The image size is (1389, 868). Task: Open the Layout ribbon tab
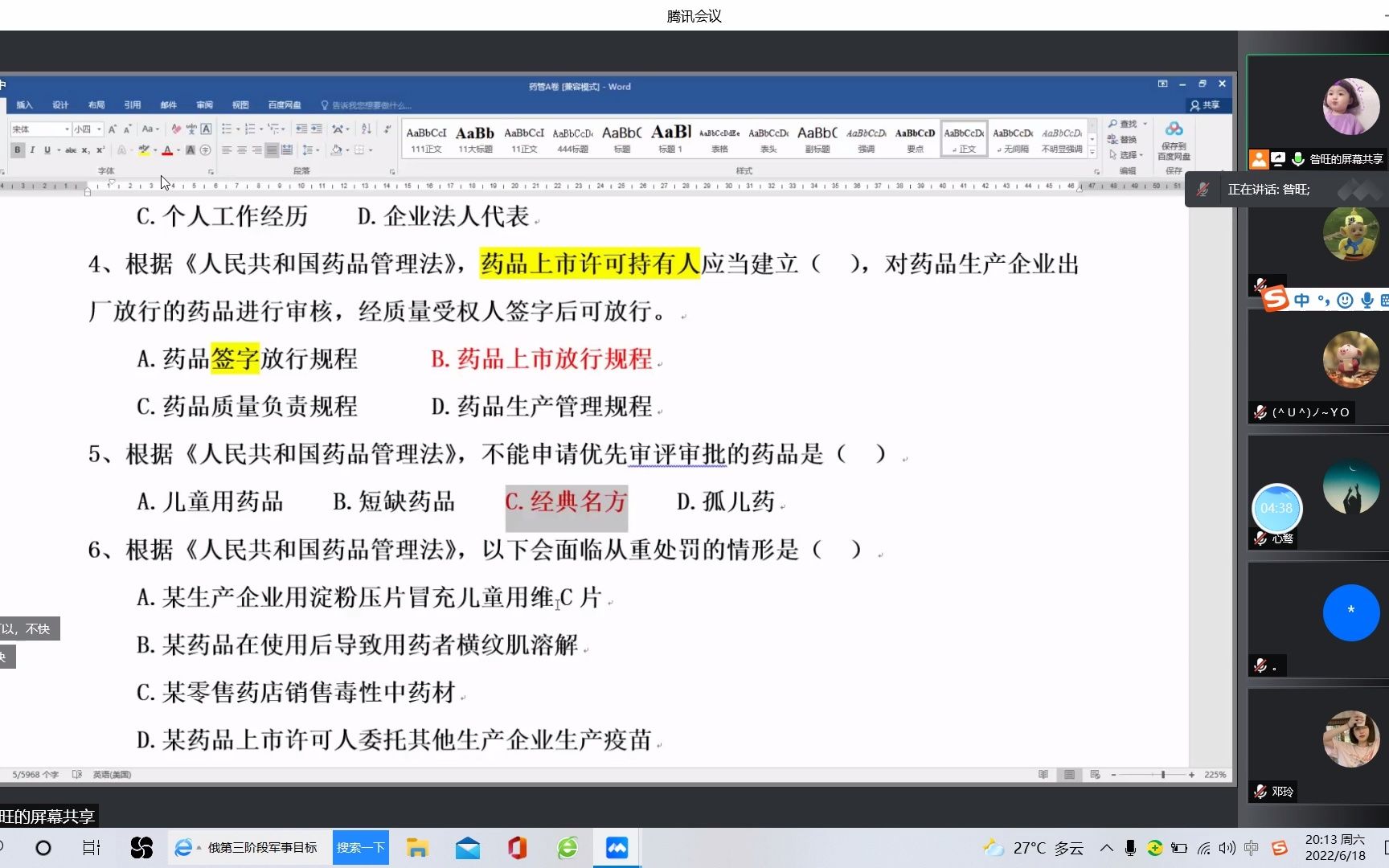(x=96, y=105)
